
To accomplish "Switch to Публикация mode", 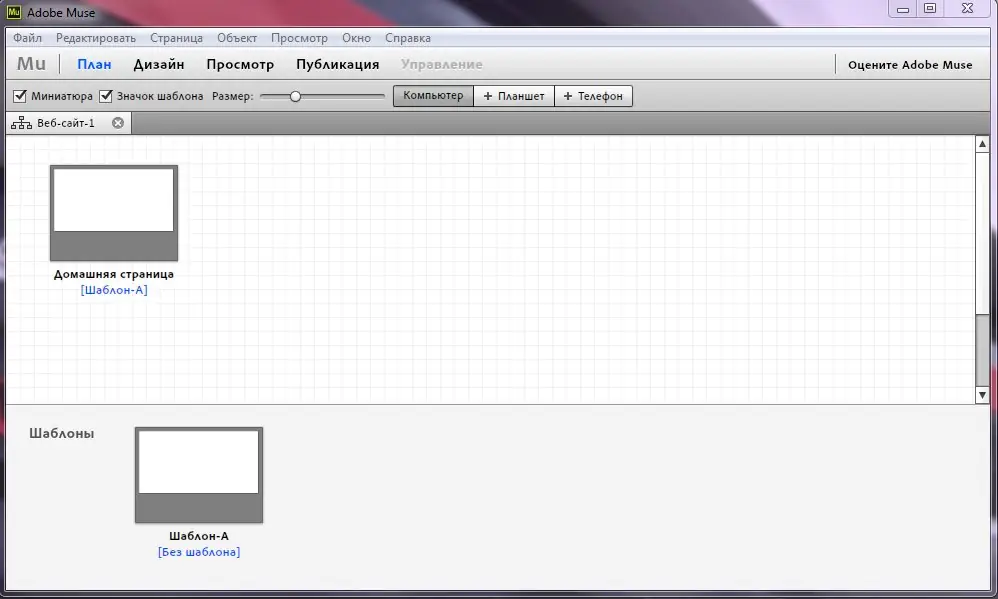I will (x=337, y=64).
